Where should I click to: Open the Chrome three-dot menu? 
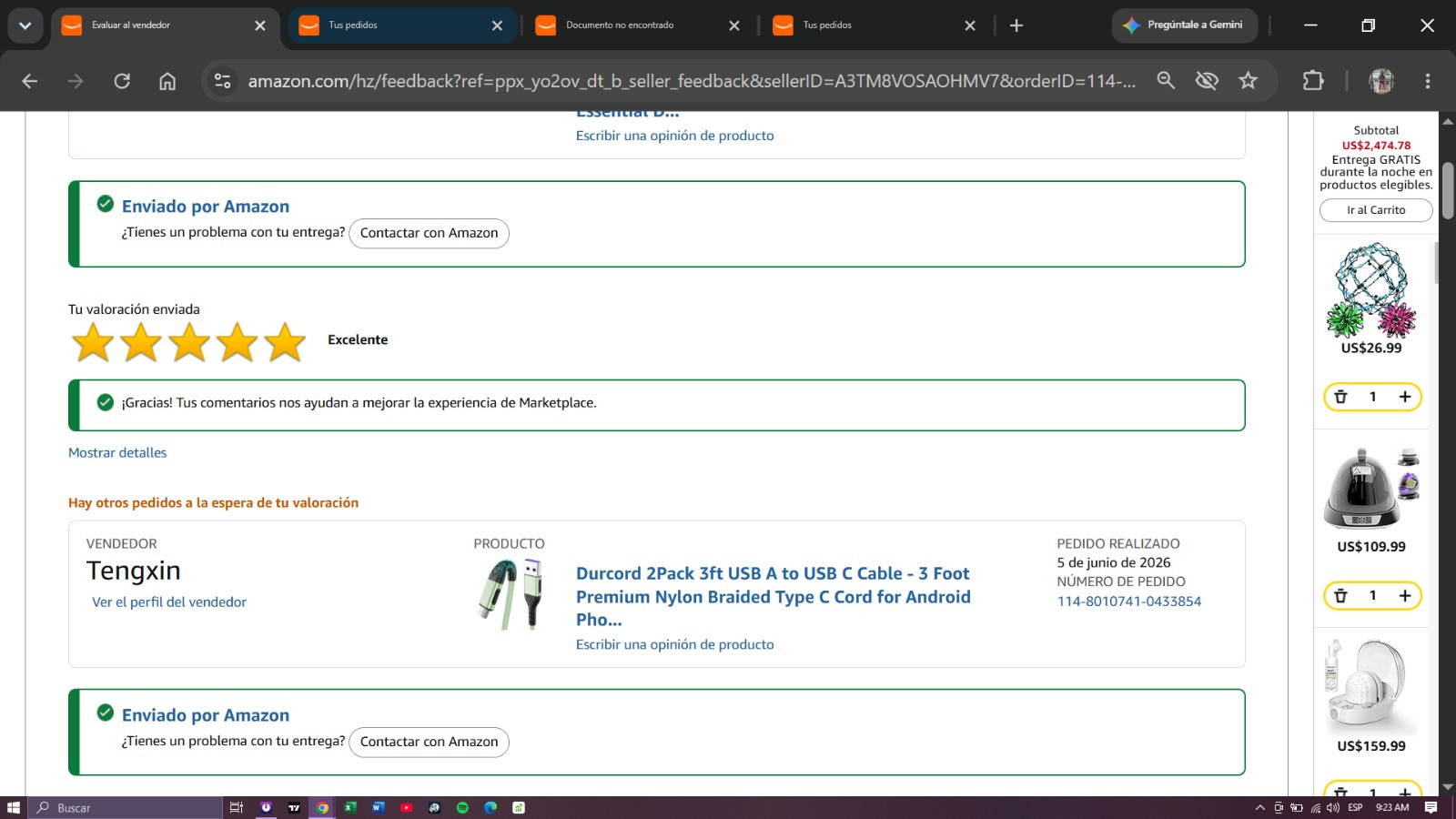[1428, 81]
